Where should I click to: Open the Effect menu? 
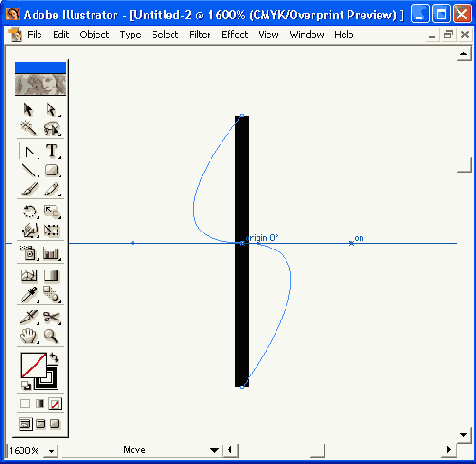235,35
